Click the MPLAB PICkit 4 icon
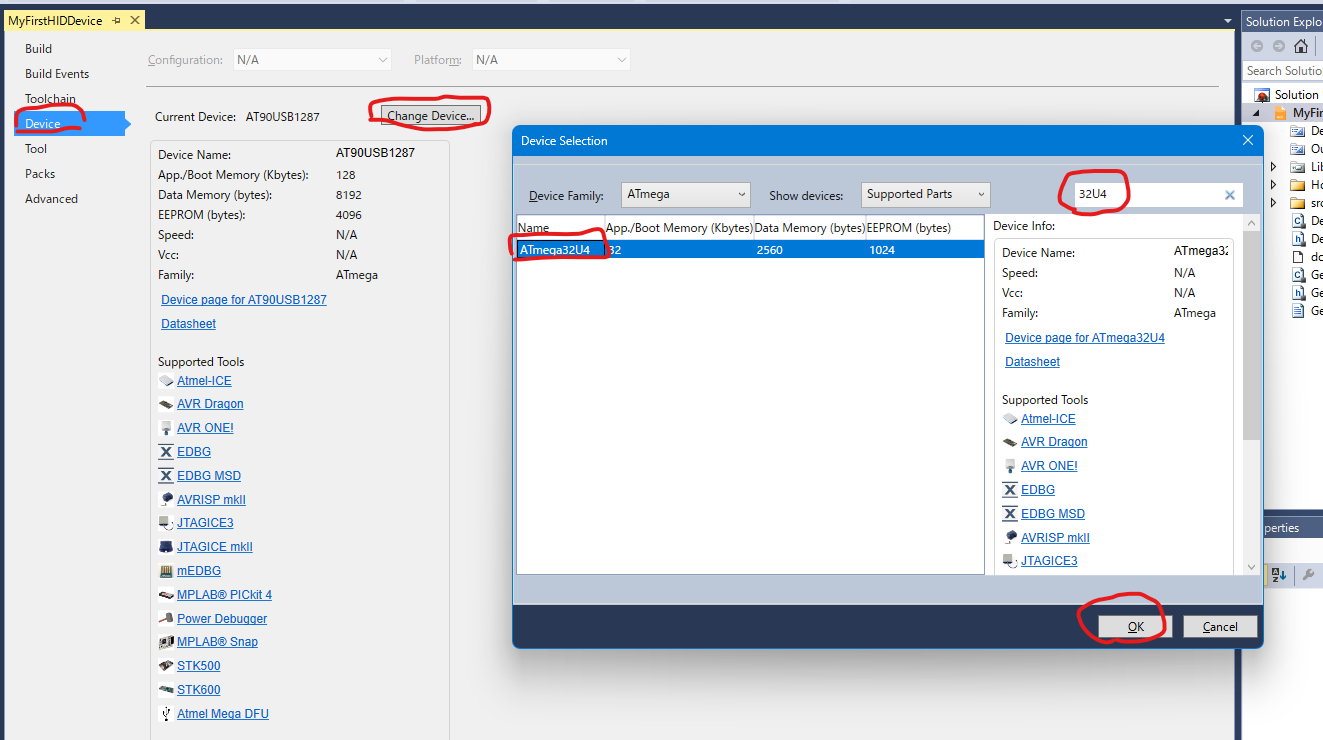The image size is (1323, 740). tap(166, 595)
